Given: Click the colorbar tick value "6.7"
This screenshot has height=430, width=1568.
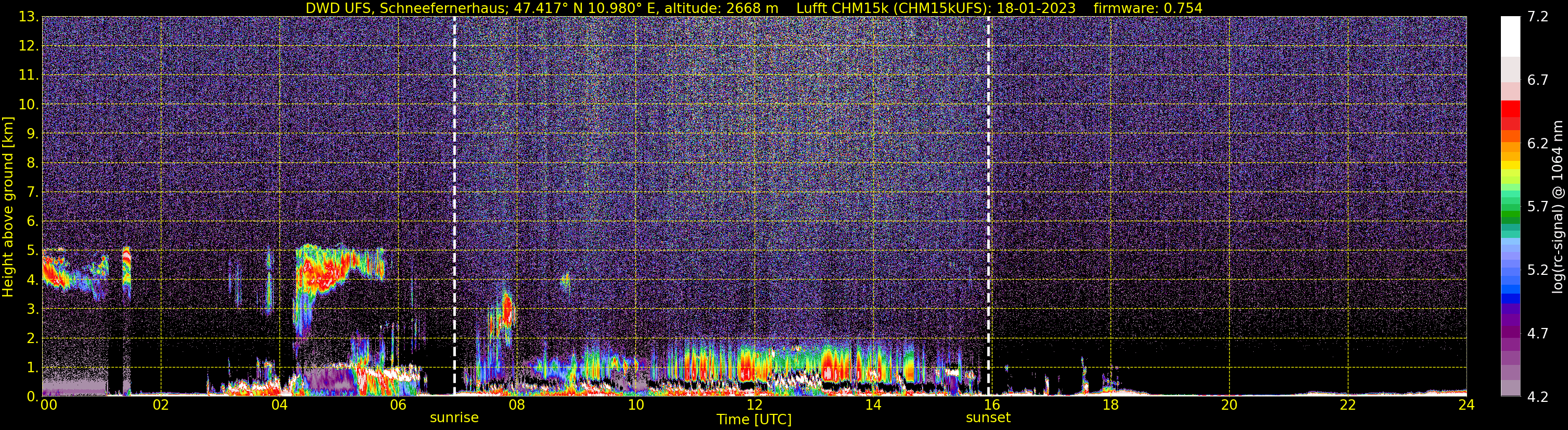Looking at the screenshot, I should (1538, 80).
